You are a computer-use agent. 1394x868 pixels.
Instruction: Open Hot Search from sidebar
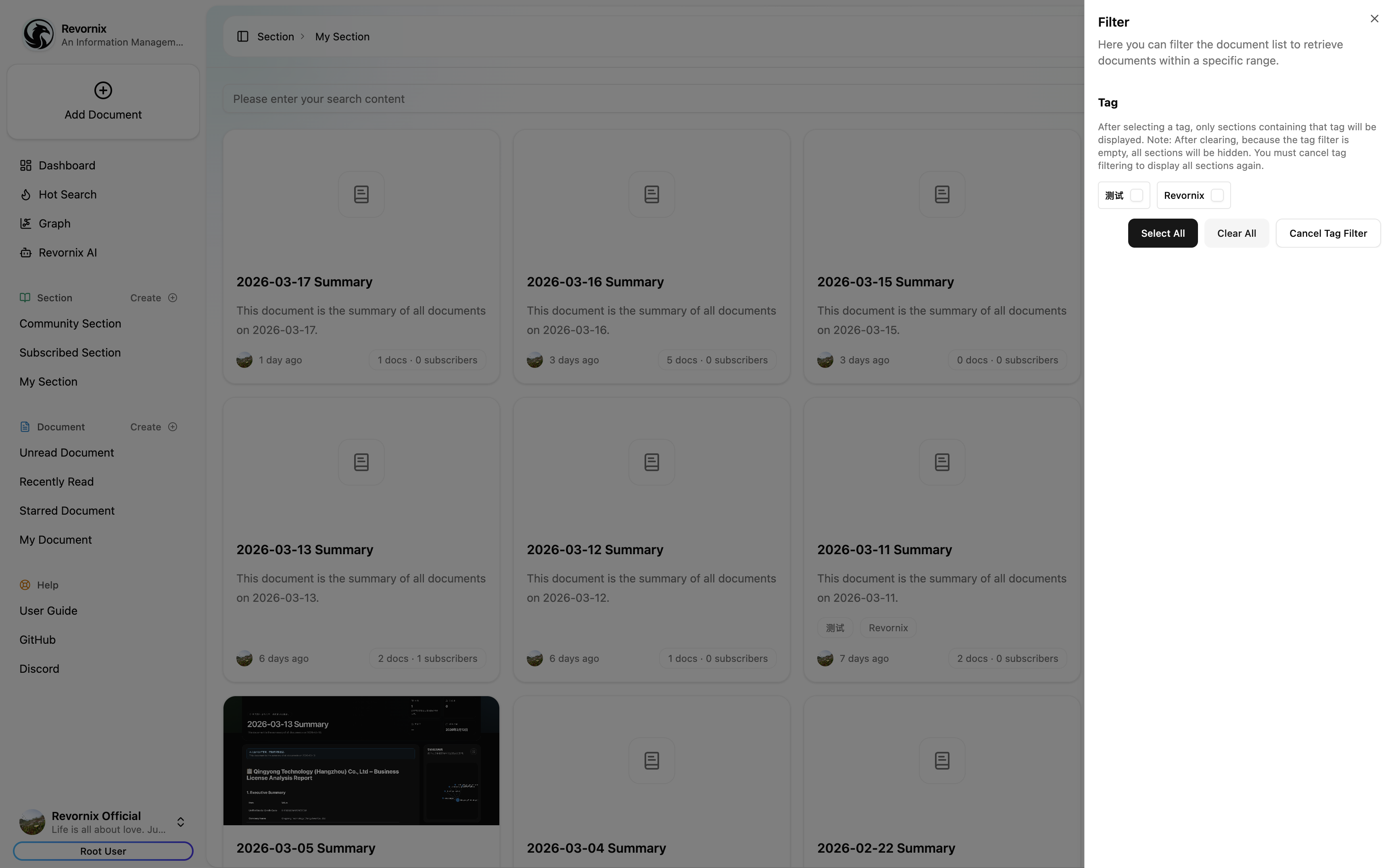67,194
